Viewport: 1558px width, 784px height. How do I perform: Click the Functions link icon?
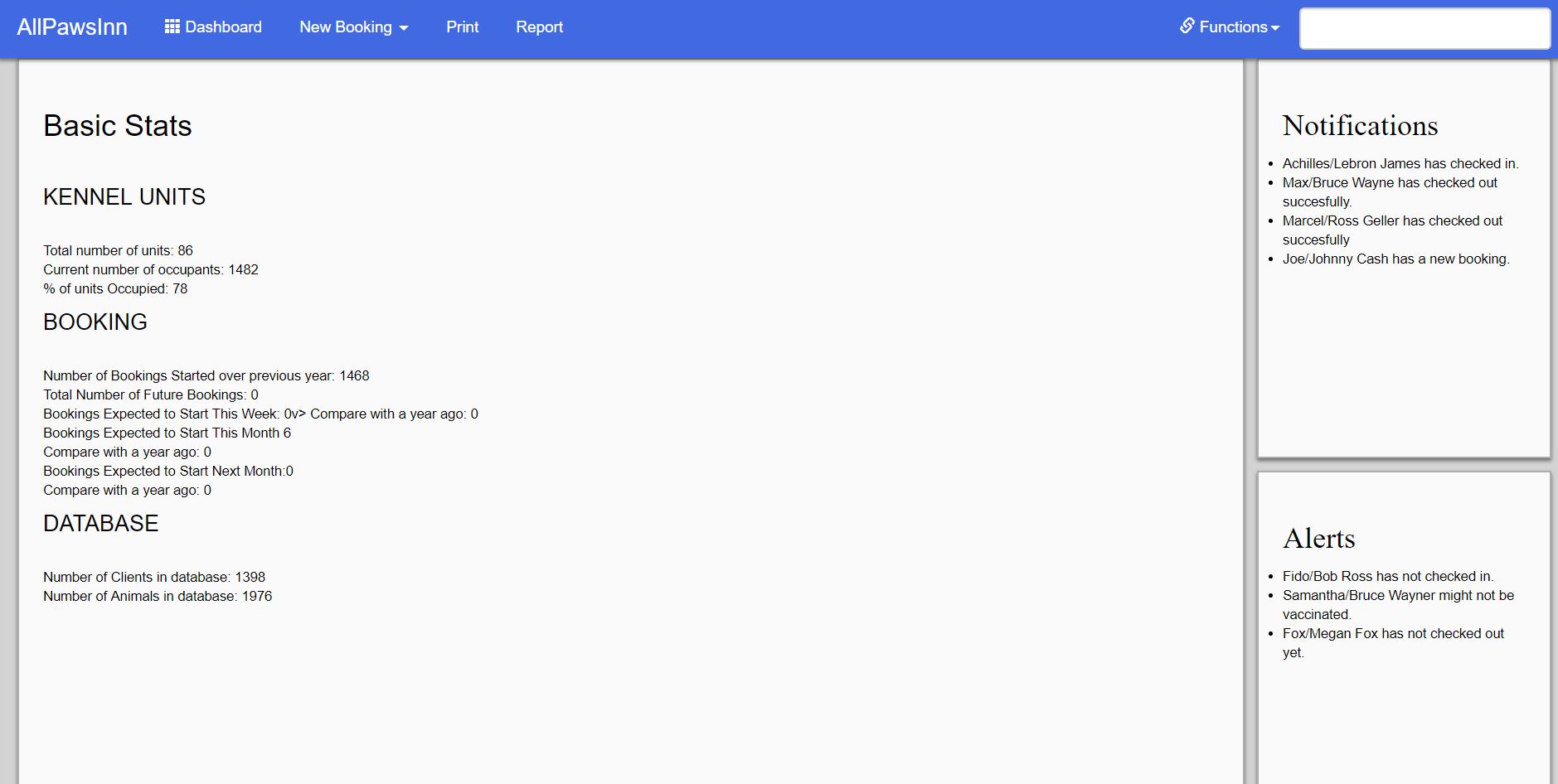[1187, 27]
